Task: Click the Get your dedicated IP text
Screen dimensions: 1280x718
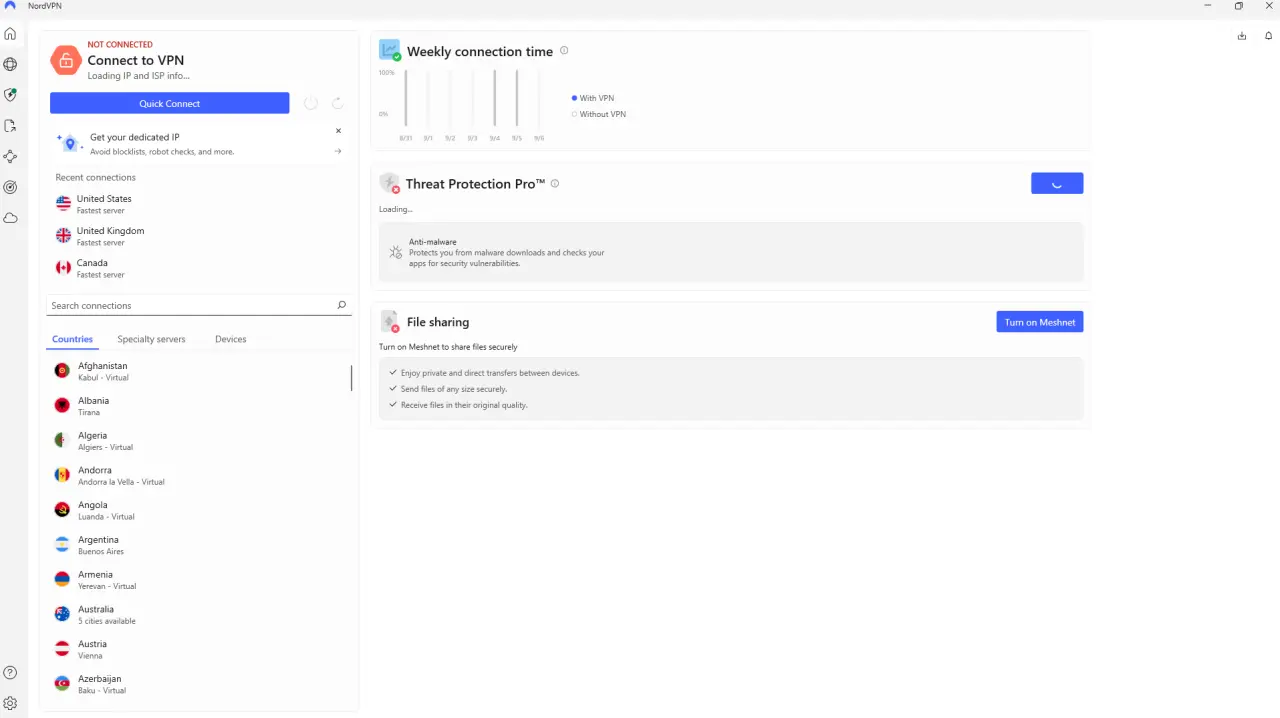Action: (135, 137)
